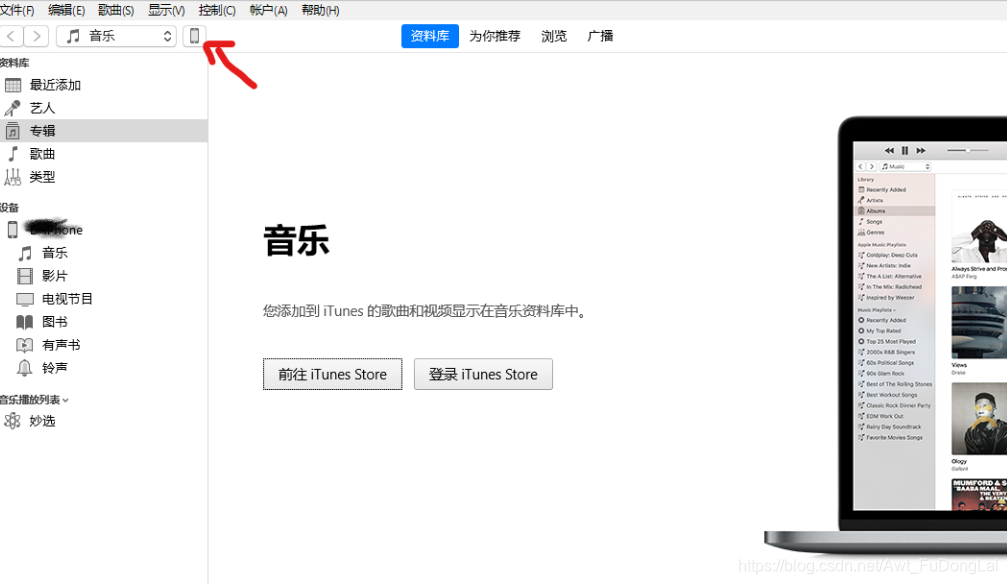Click the 设备 sidebar header
Screen dimensions: 1007x584
(9, 208)
